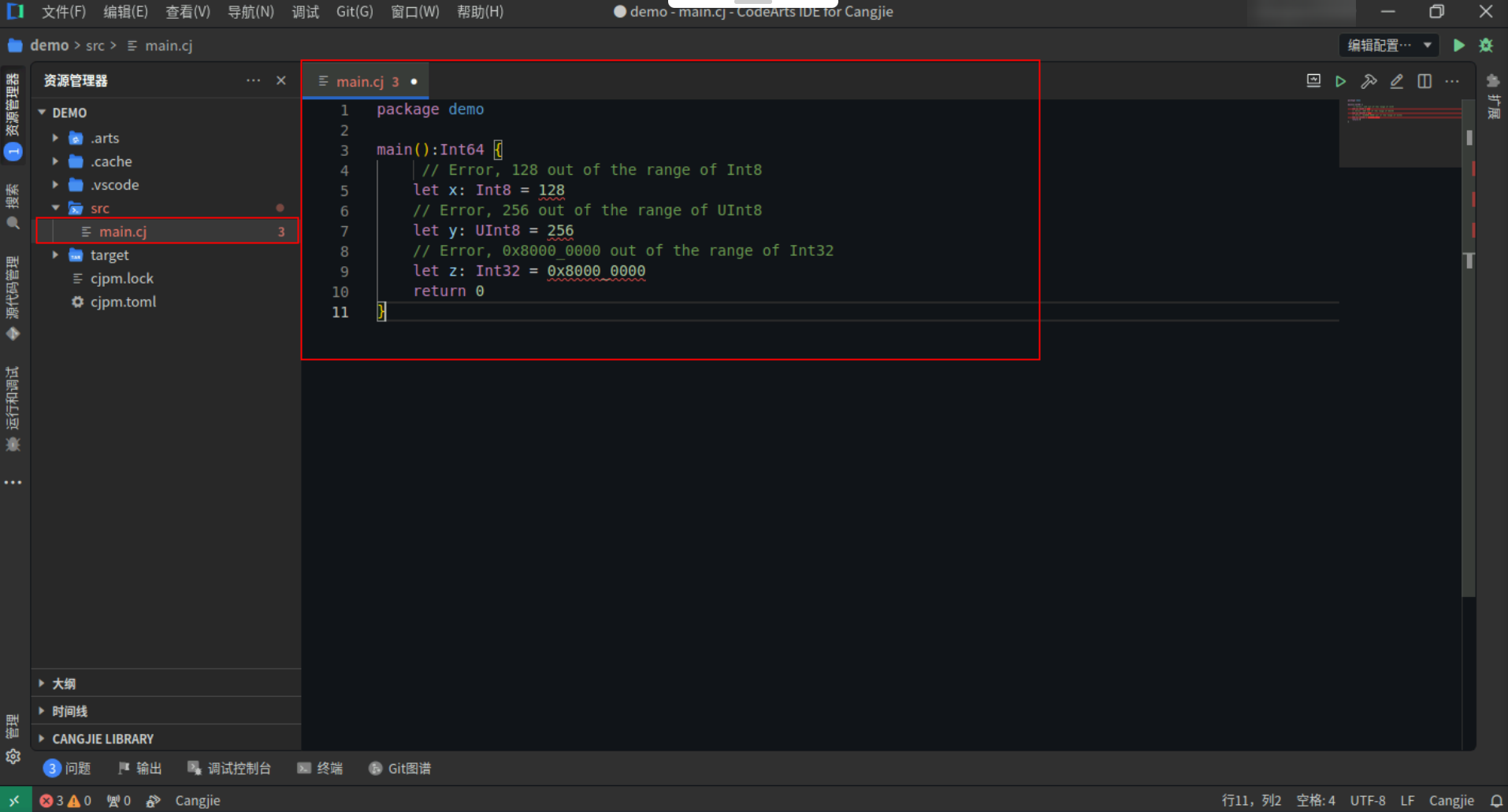Select main.cj file in explorer tree
1508x812 pixels.
coord(167,232)
